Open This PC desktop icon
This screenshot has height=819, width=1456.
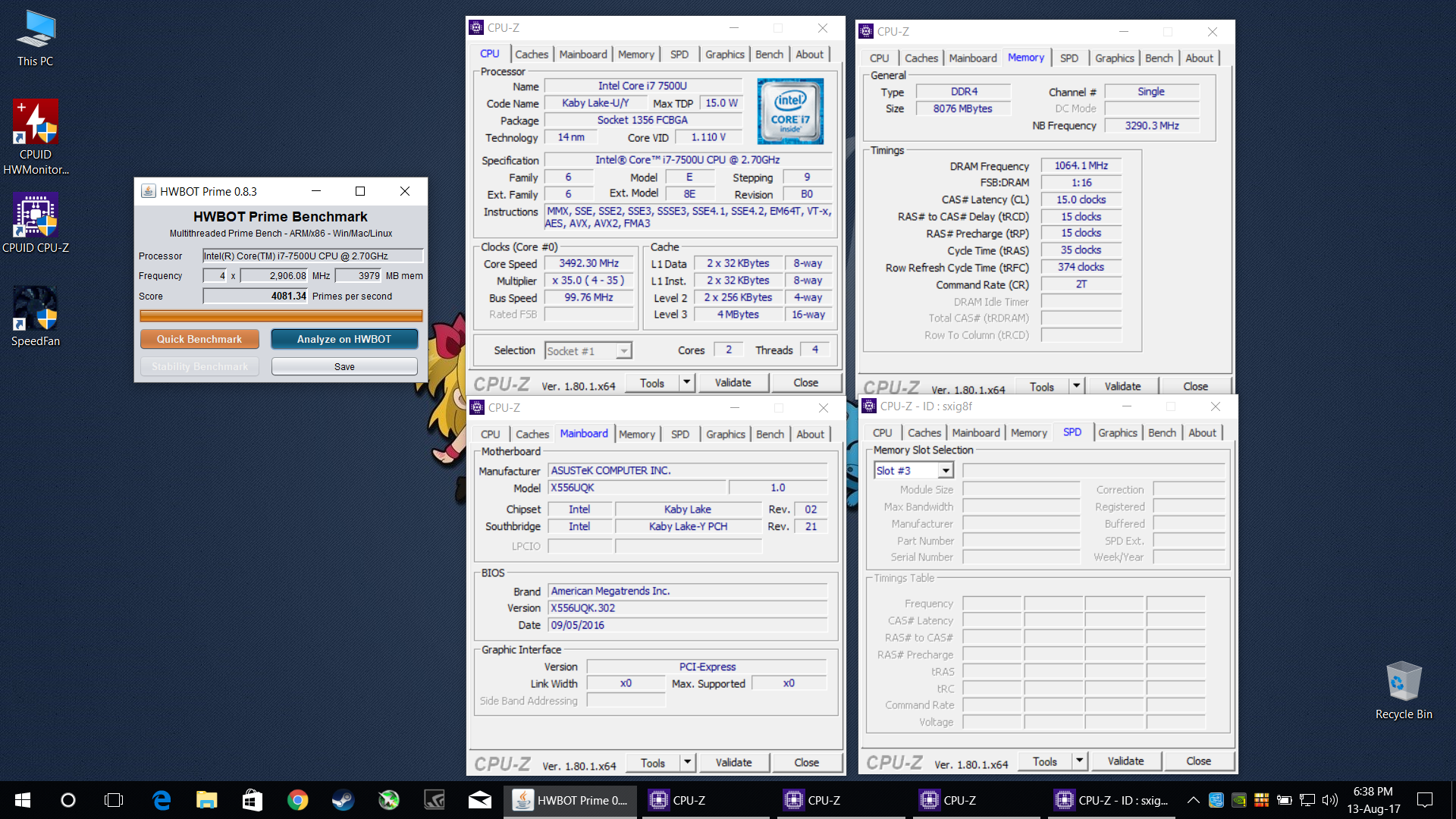36,39
